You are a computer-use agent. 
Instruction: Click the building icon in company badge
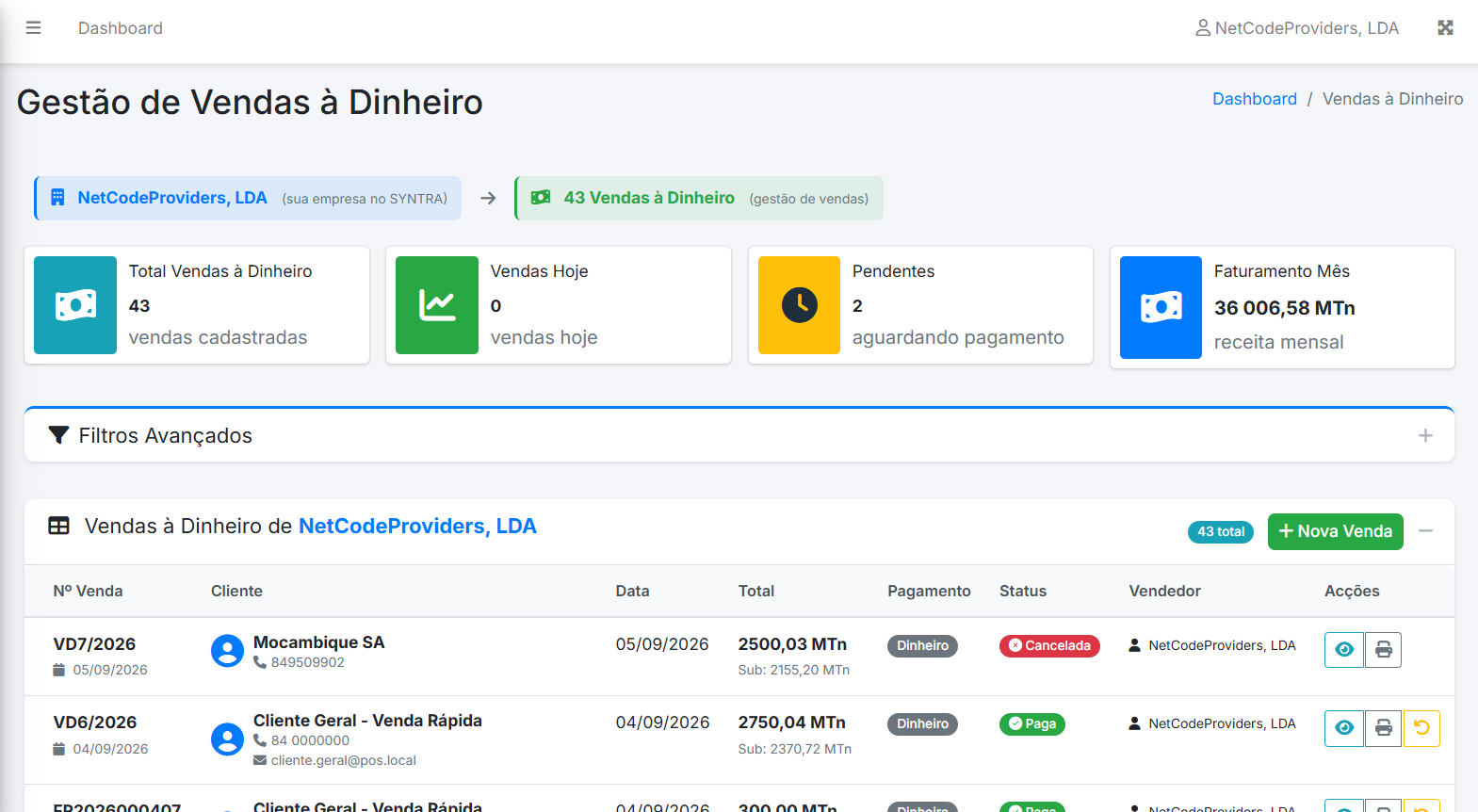pos(57,198)
